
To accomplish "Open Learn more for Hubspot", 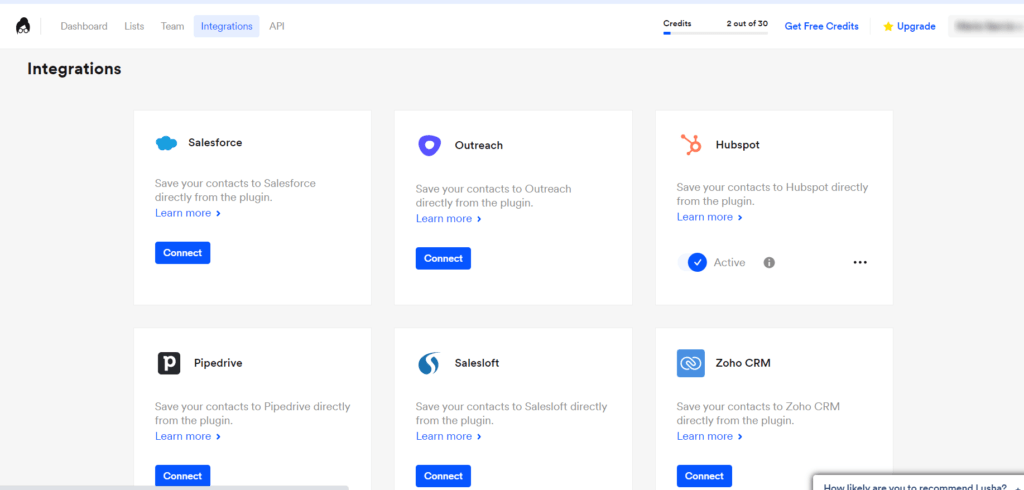I will 709,217.
